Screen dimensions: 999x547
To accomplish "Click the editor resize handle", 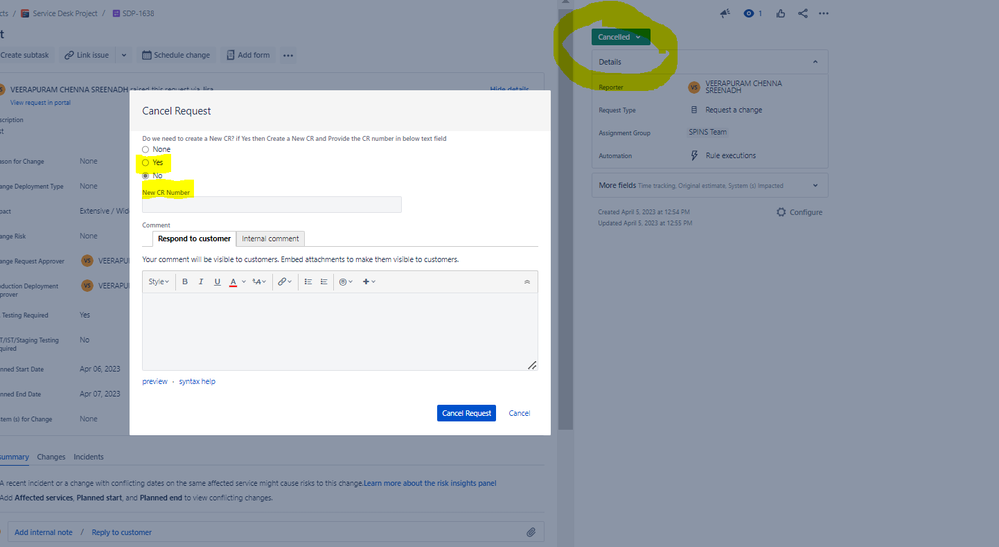I will point(532,365).
